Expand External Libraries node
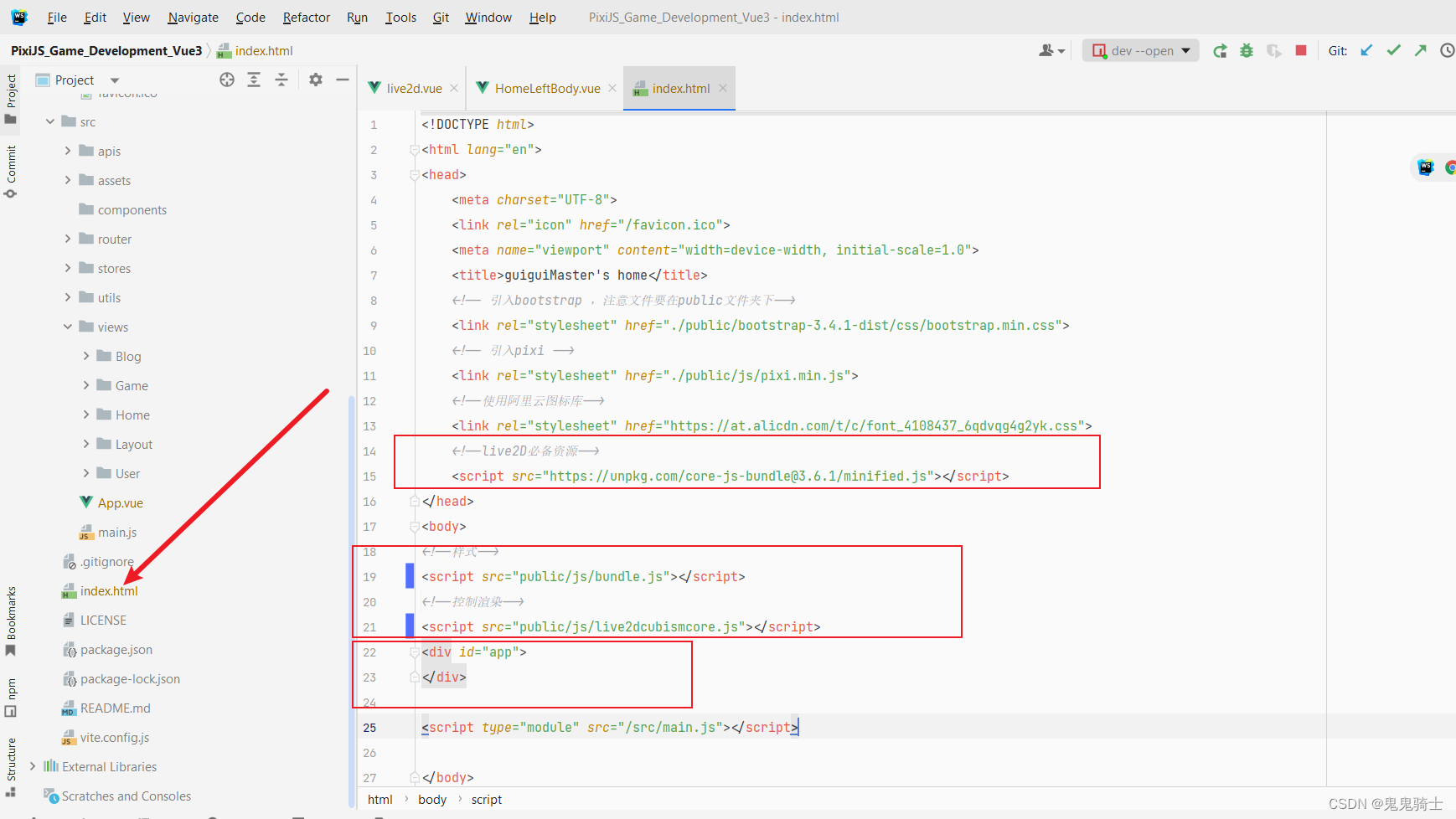Image resolution: width=1456 pixels, height=819 pixels. 33,766
